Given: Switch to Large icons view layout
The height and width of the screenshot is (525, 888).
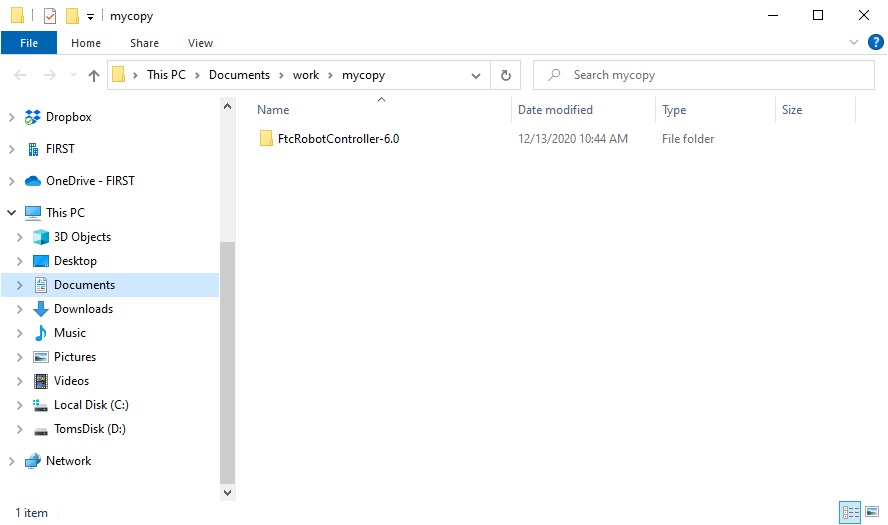Looking at the screenshot, I should click(871, 512).
